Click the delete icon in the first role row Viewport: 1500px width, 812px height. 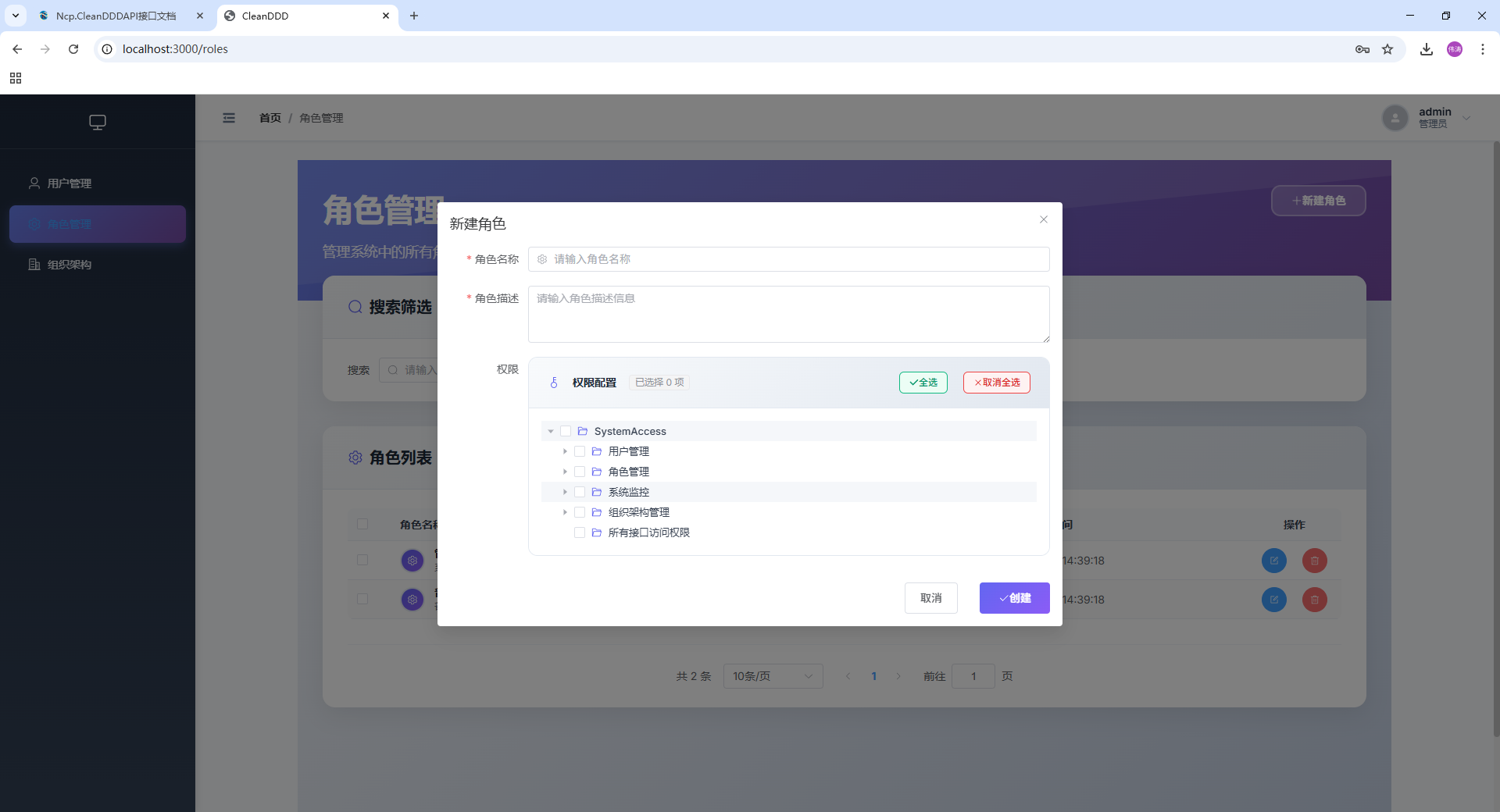[x=1315, y=561]
